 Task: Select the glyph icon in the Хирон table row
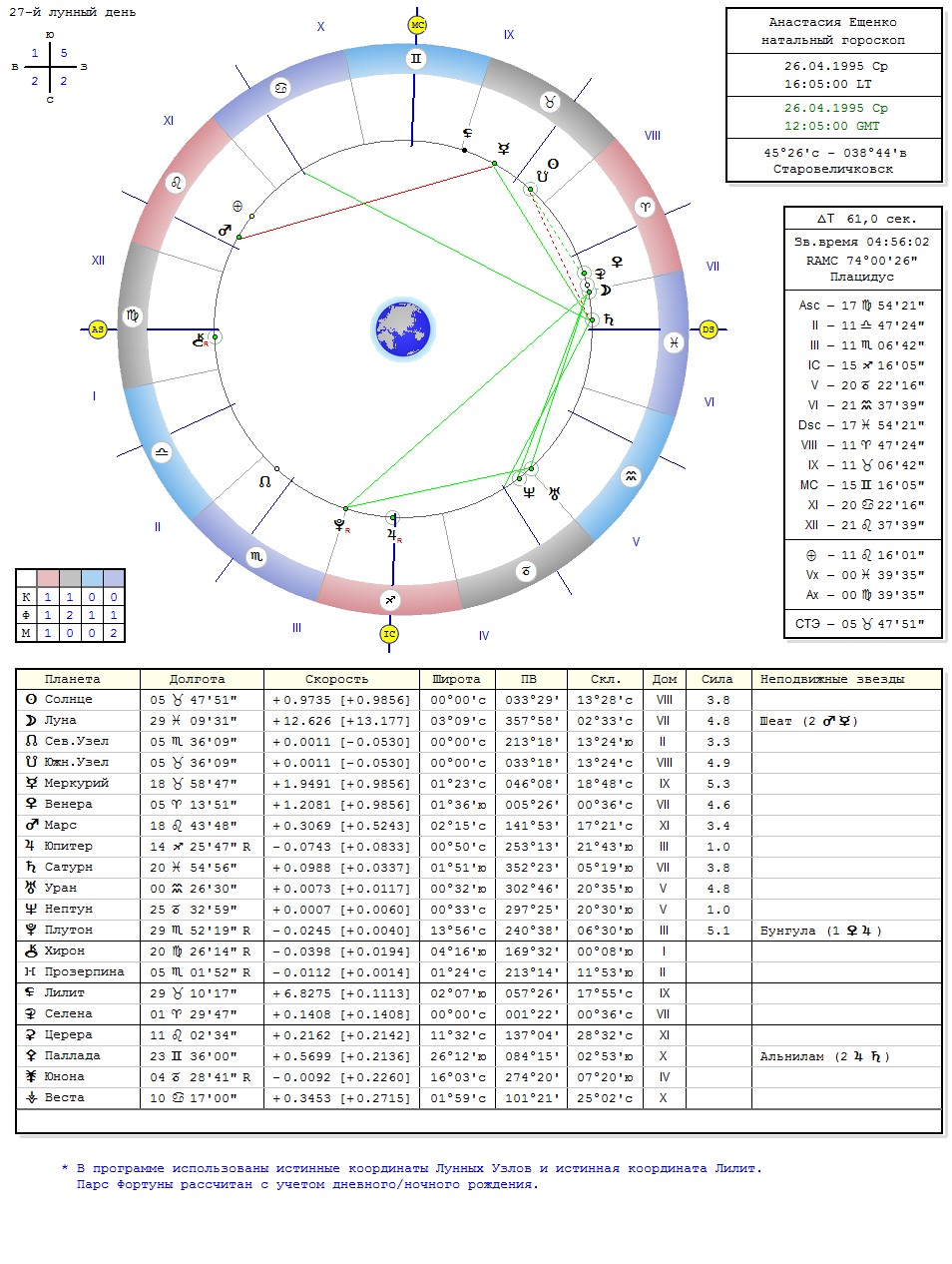(x=31, y=950)
